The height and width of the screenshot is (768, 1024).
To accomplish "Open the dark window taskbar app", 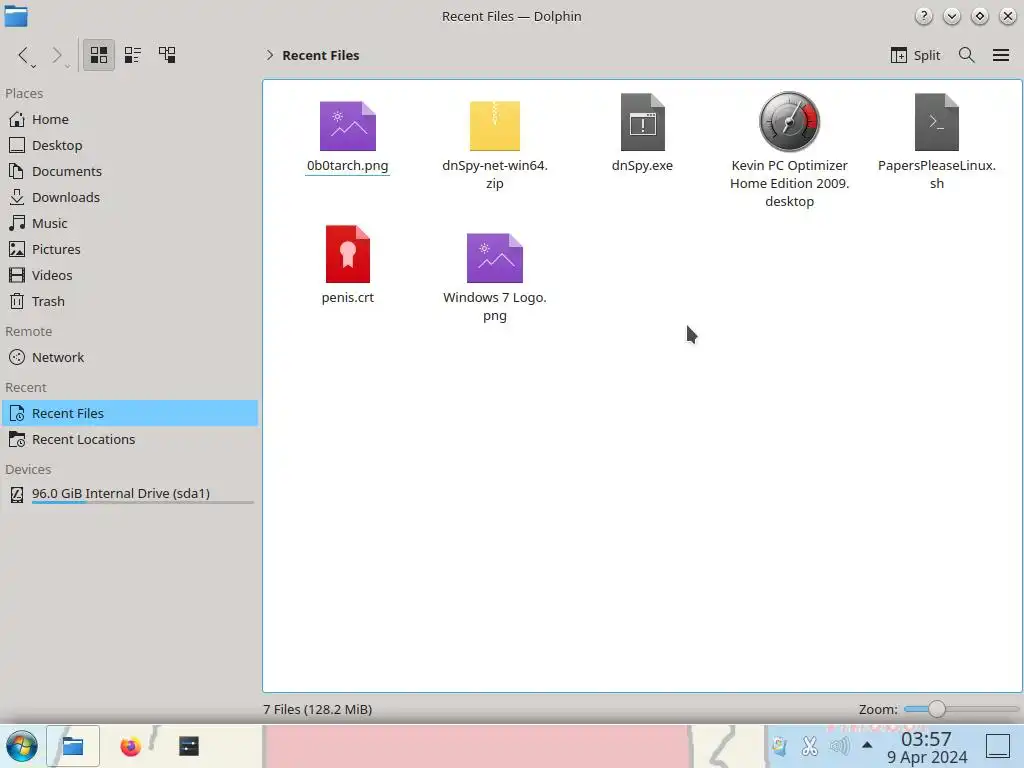I will point(189,746).
